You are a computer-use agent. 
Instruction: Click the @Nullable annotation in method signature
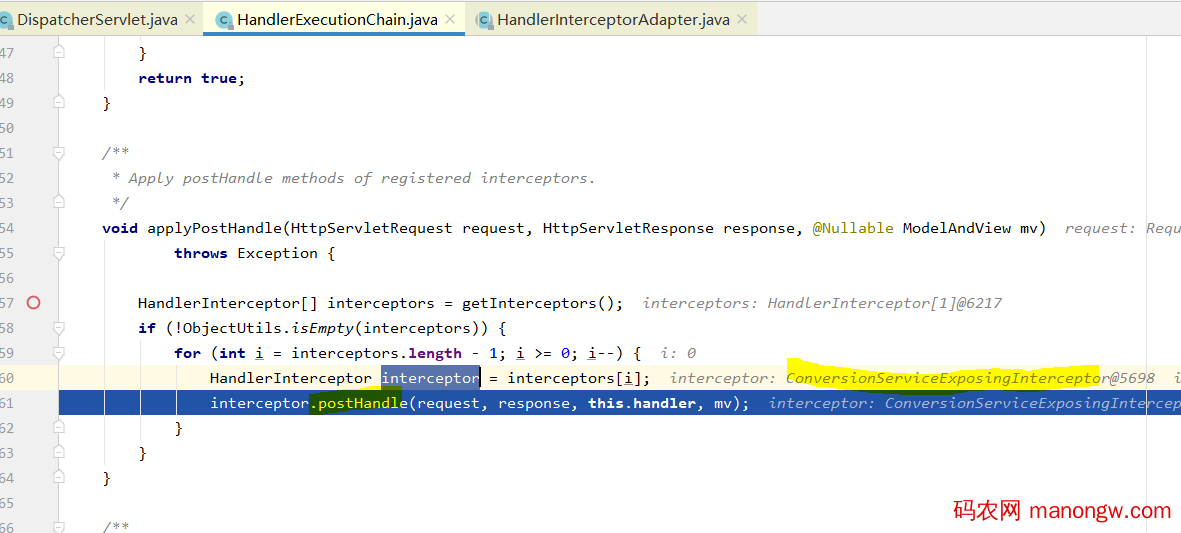(852, 228)
